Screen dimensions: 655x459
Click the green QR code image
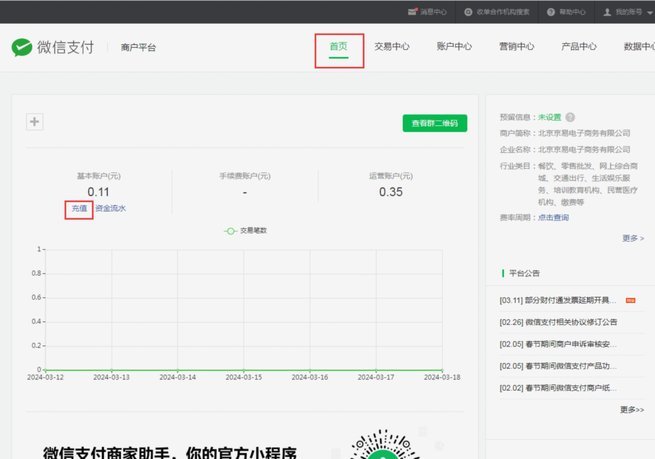pyautogui.click(x=383, y=444)
